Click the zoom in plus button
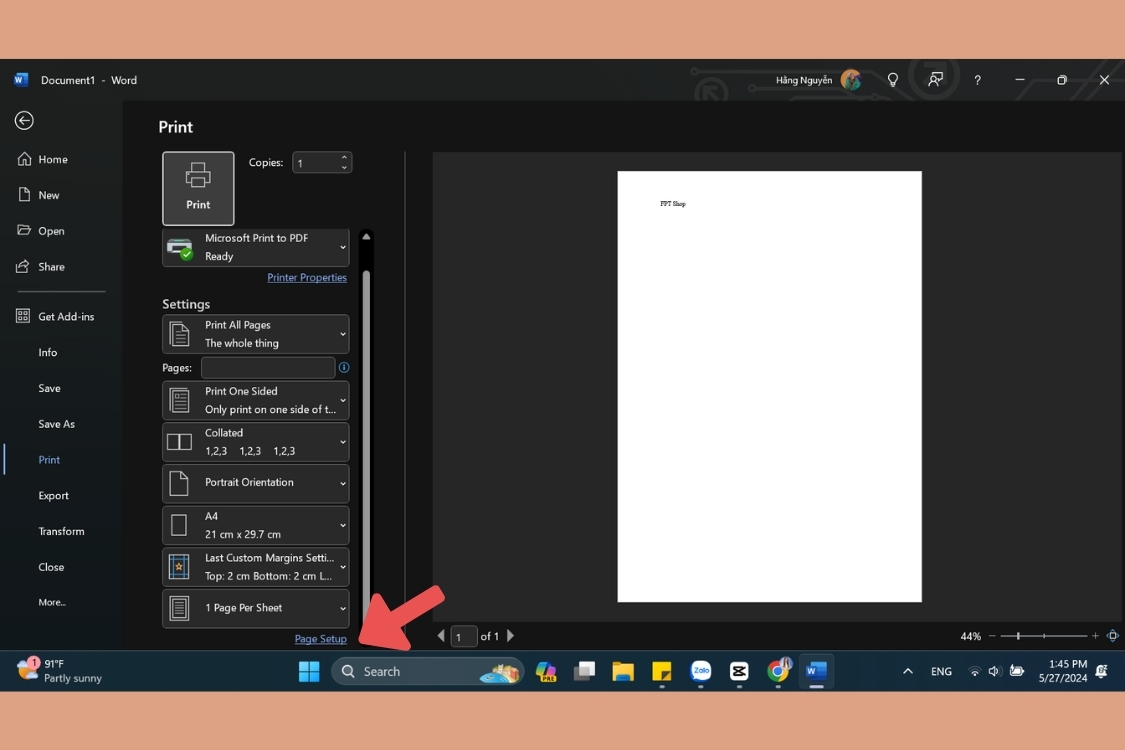This screenshot has width=1125, height=750. click(1095, 636)
